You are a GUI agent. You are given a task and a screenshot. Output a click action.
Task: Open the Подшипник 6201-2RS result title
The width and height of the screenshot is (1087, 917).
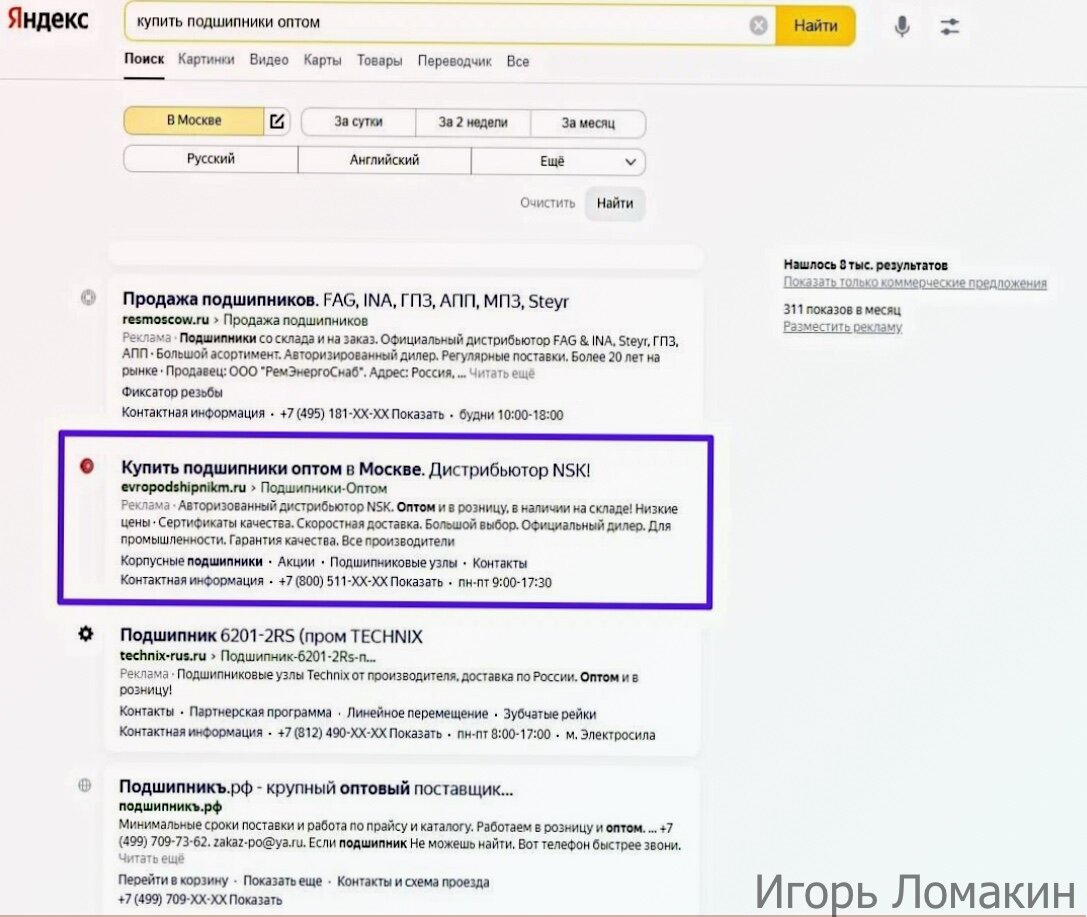[271, 636]
